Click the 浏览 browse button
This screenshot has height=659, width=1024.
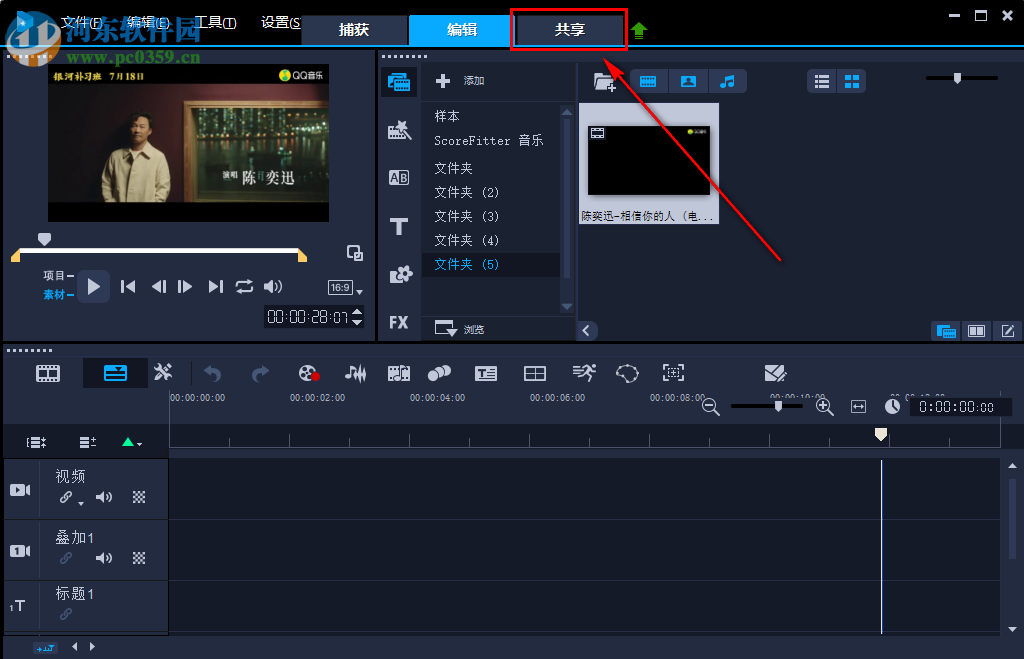[461, 329]
